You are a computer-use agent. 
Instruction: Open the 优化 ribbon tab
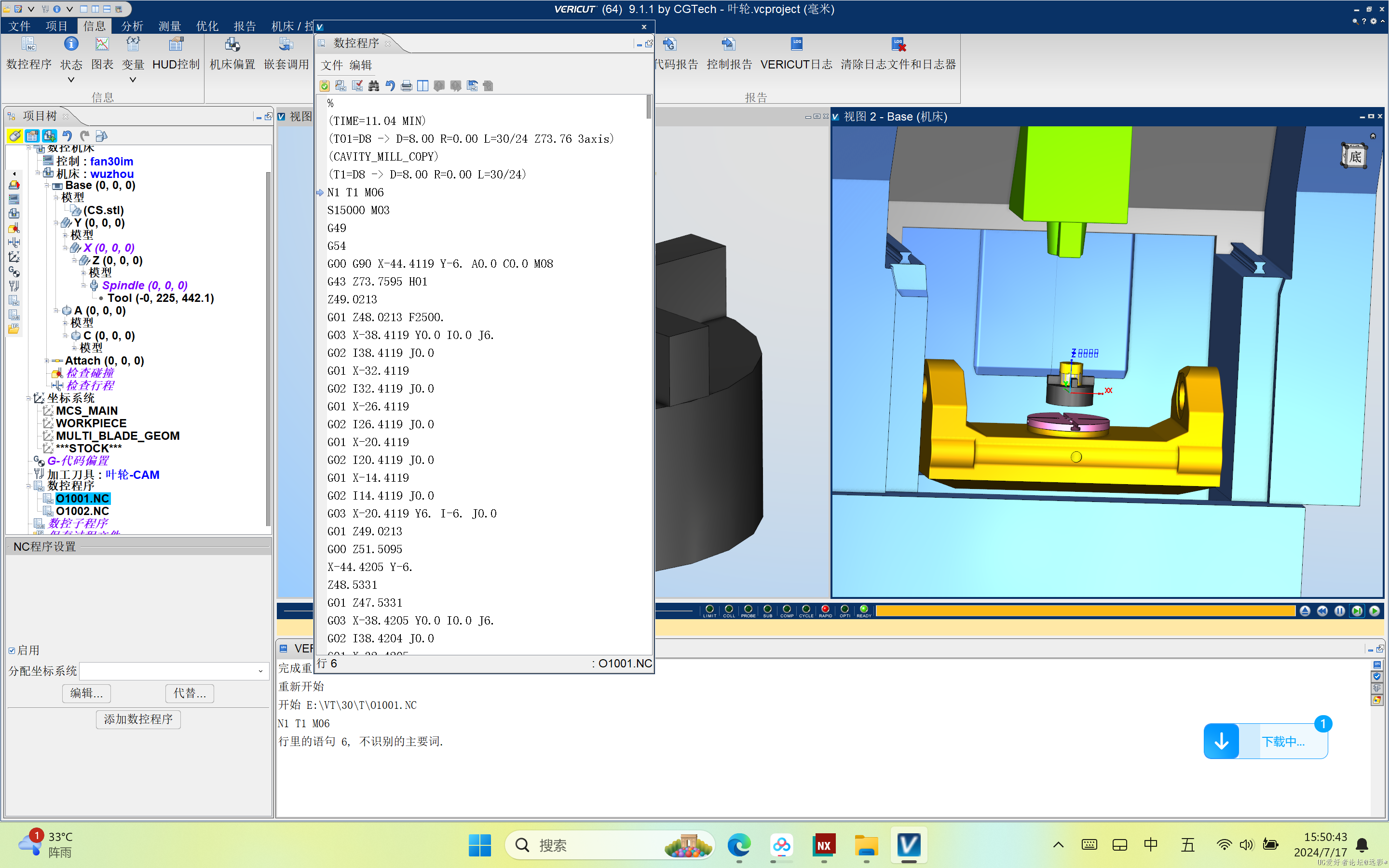(207, 26)
